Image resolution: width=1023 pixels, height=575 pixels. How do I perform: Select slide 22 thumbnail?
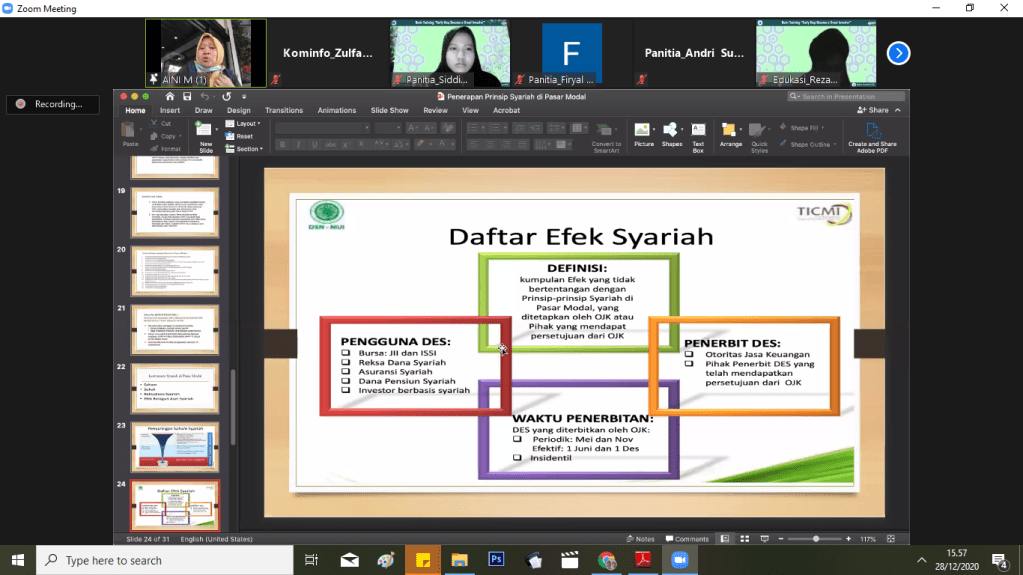(175, 388)
